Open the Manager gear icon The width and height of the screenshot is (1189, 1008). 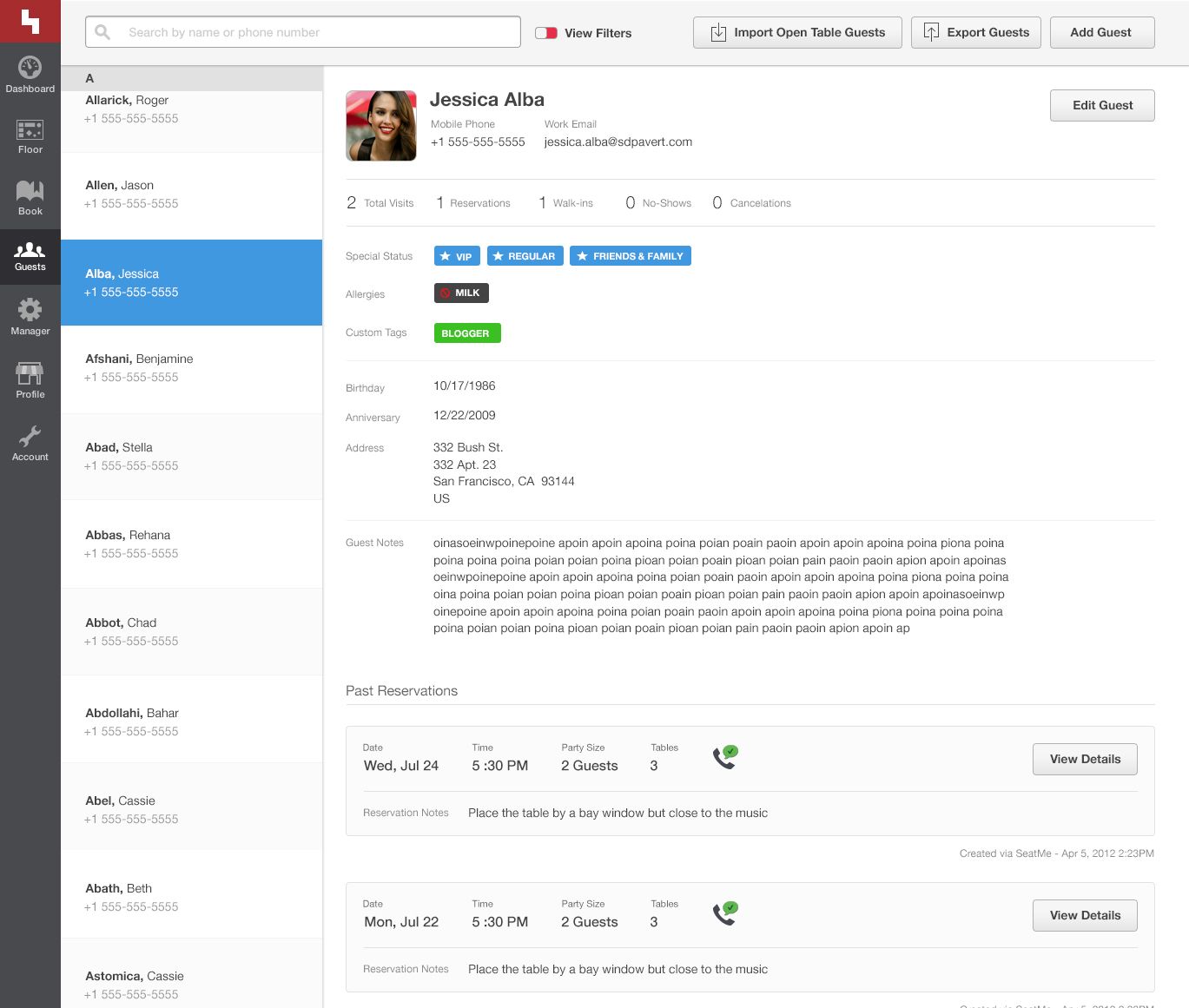pos(30,311)
